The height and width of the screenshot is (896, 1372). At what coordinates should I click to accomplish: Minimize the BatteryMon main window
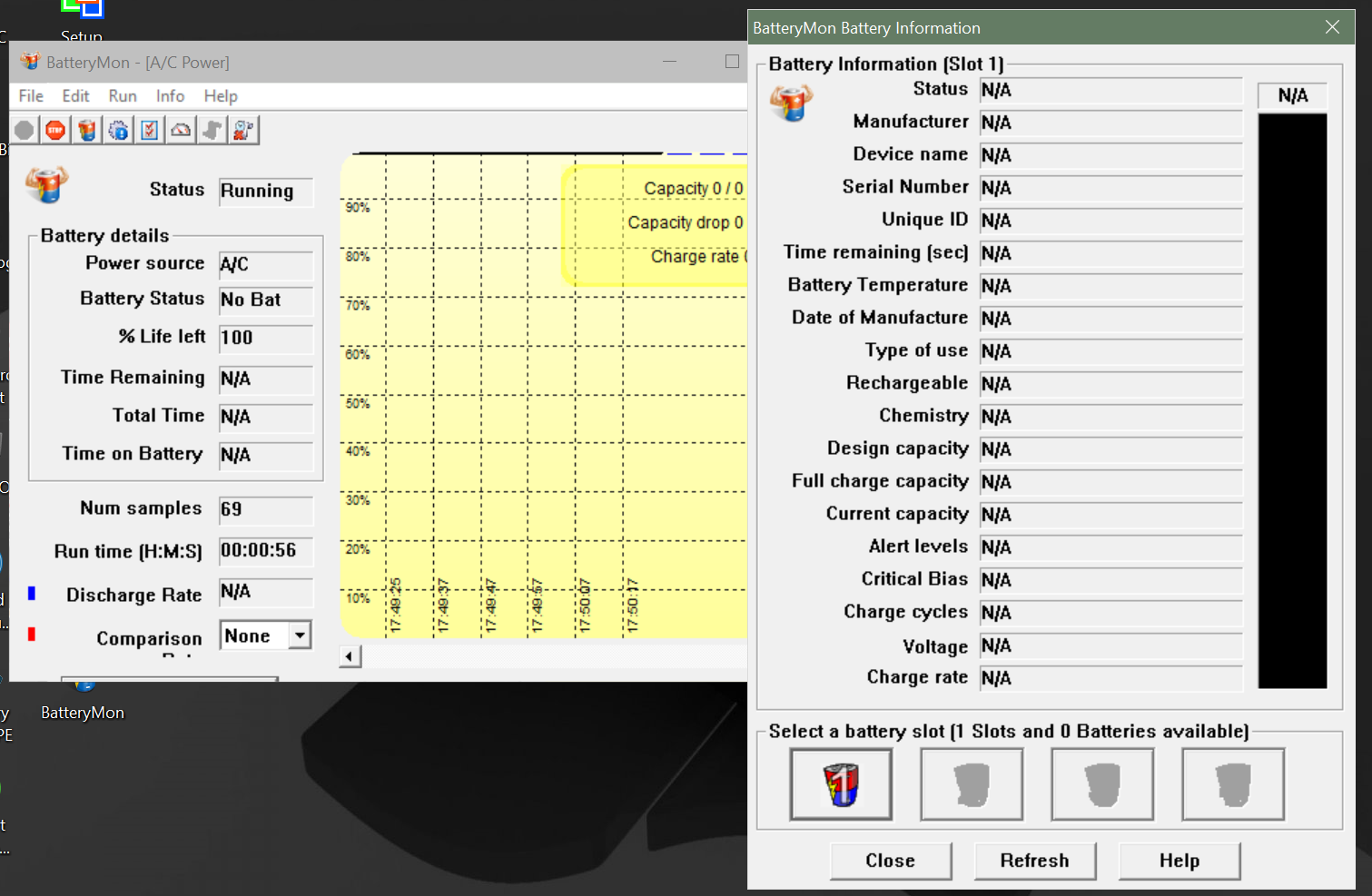[x=670, y=62]
